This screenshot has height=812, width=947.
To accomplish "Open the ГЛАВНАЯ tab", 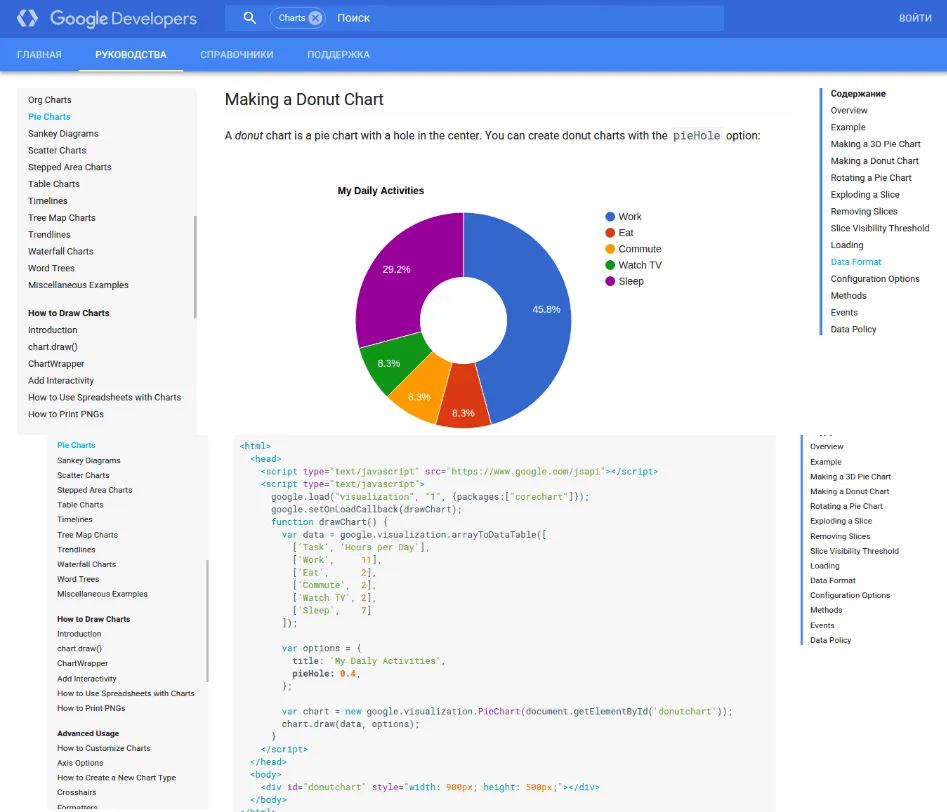I will [x=39, y=54].
